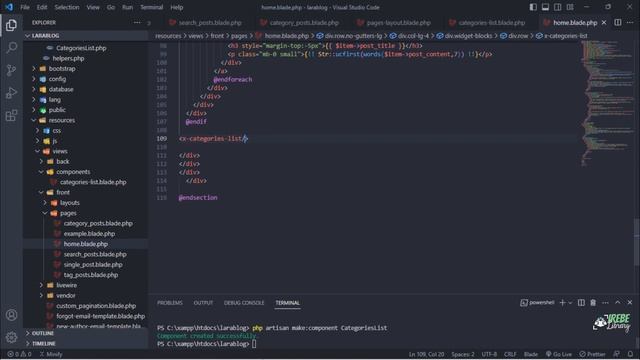The height and width of the screenshot is (360, 640).
Task: Maximize the panel with chevron up
Action: click(x=618, y=302)
